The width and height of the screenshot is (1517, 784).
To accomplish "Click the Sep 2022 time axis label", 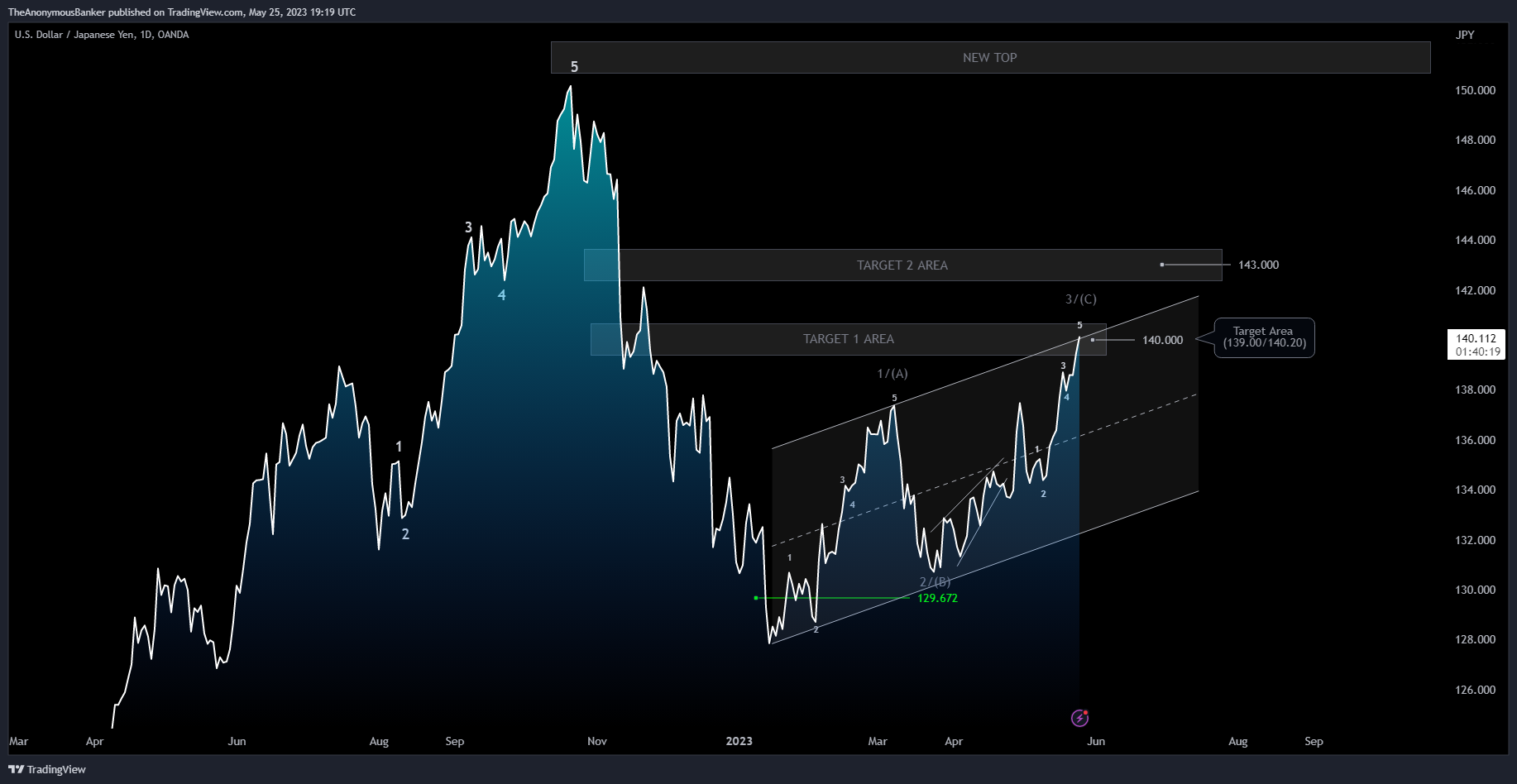I will [455, 741].
